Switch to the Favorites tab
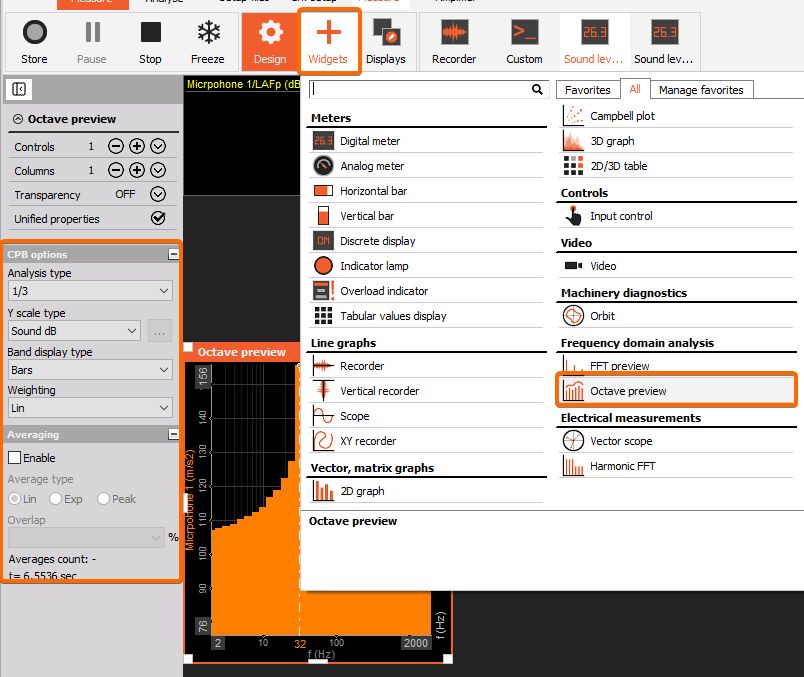Screen dimensions: 804x677 (588, 90)
